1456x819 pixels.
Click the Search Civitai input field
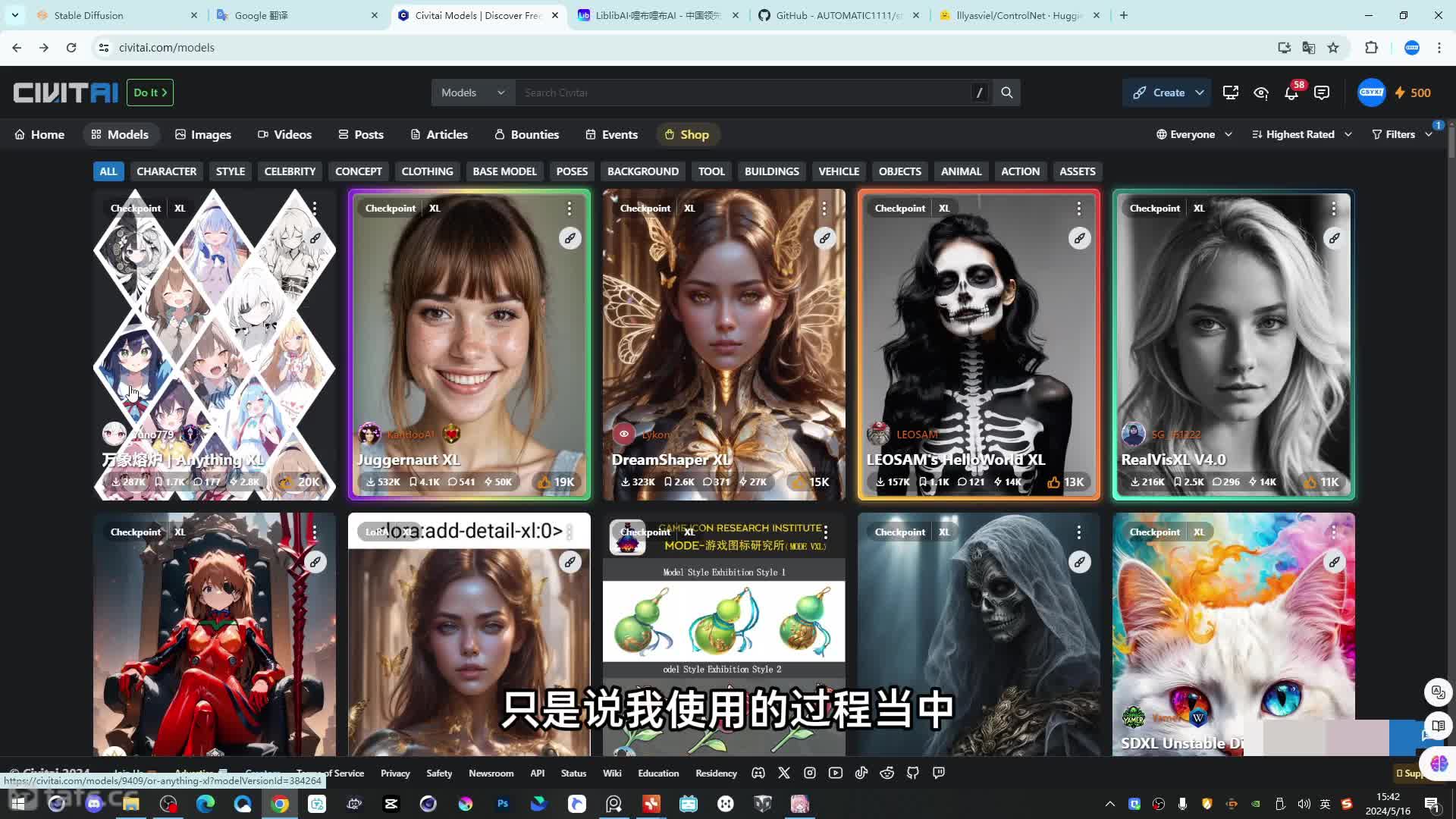click(x=743, y=93)
